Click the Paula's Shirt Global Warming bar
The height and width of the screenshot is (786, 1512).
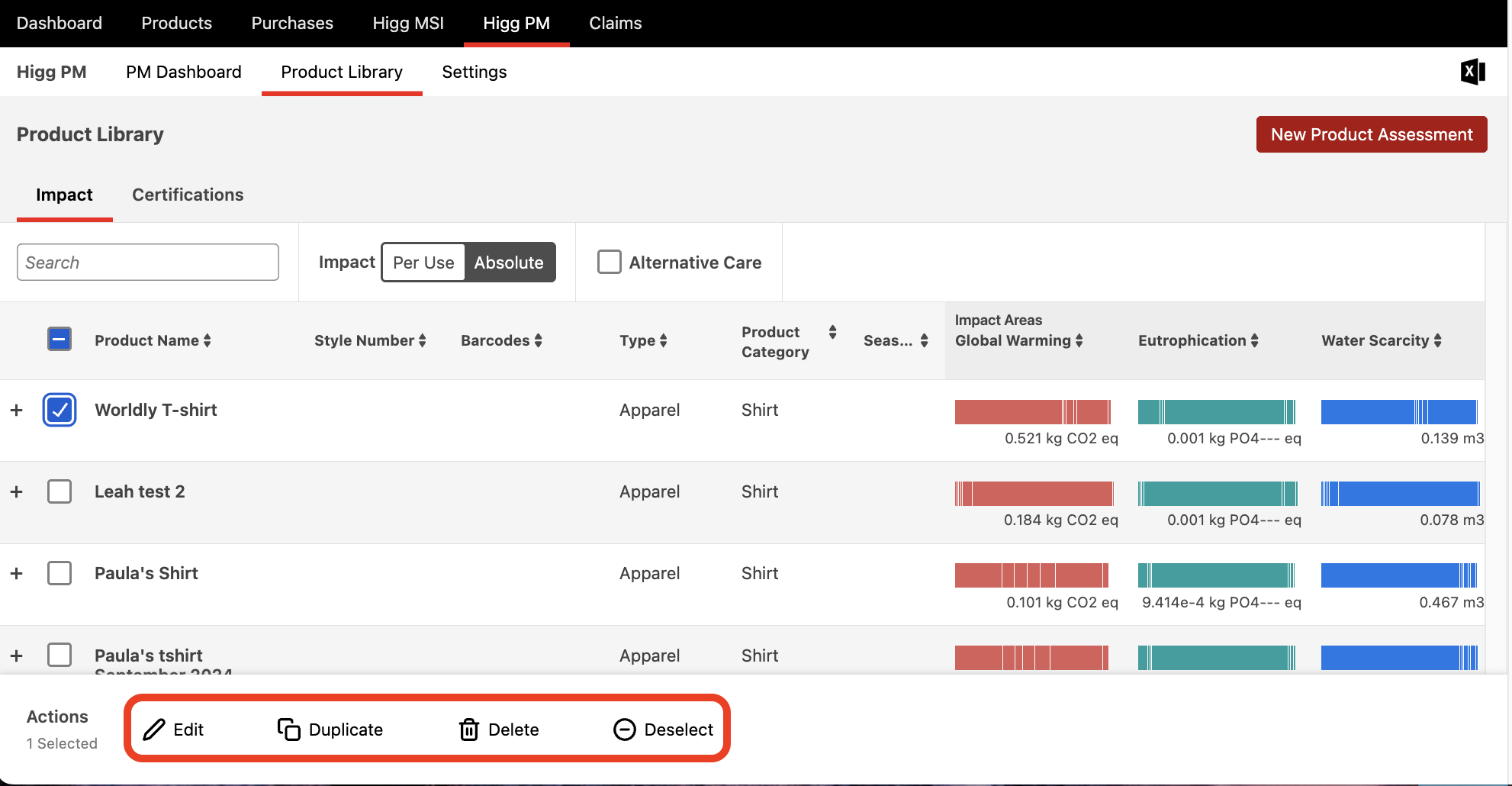click(x=1031, y=575)
